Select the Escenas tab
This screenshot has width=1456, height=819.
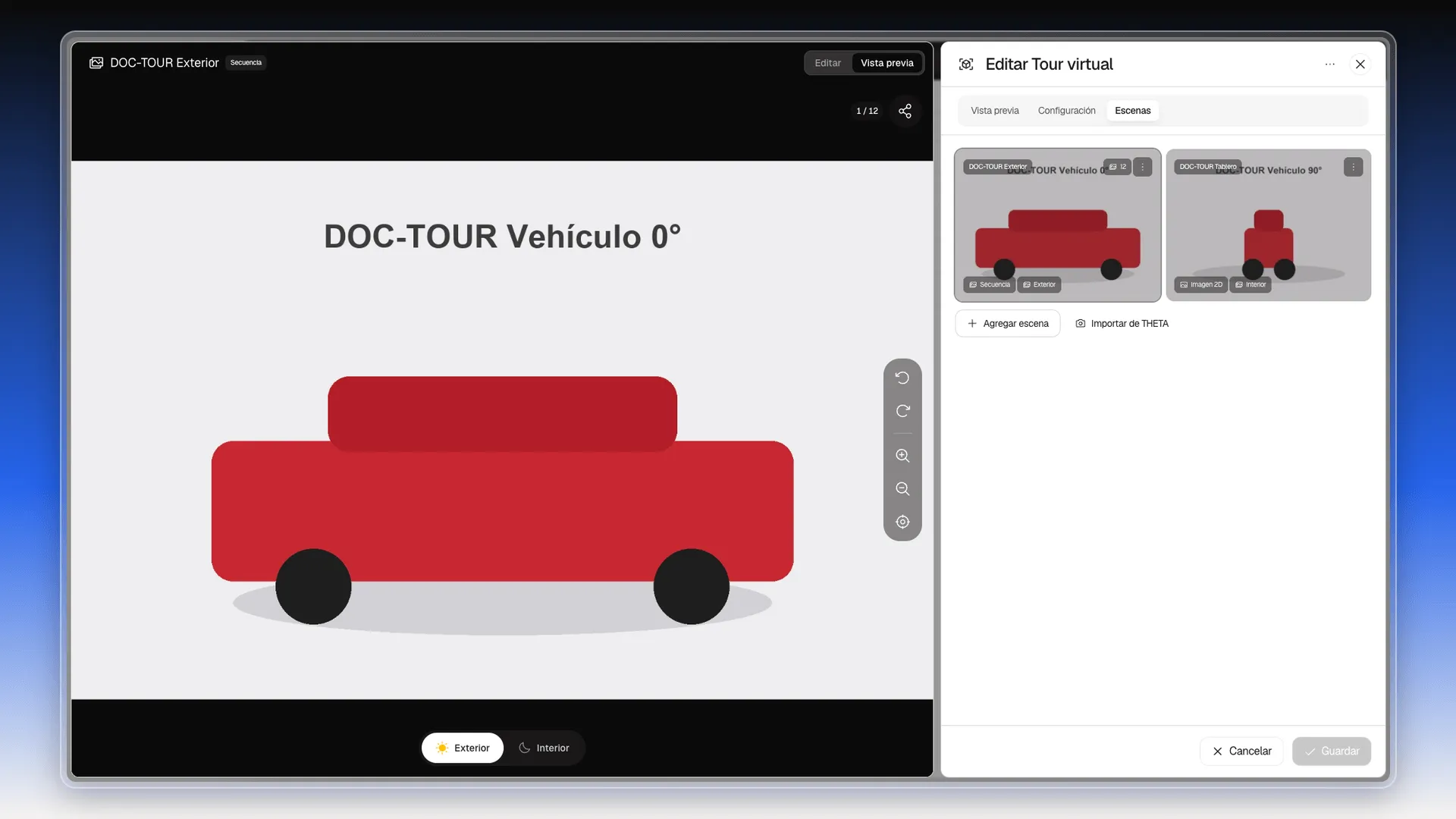(1132, 111)
